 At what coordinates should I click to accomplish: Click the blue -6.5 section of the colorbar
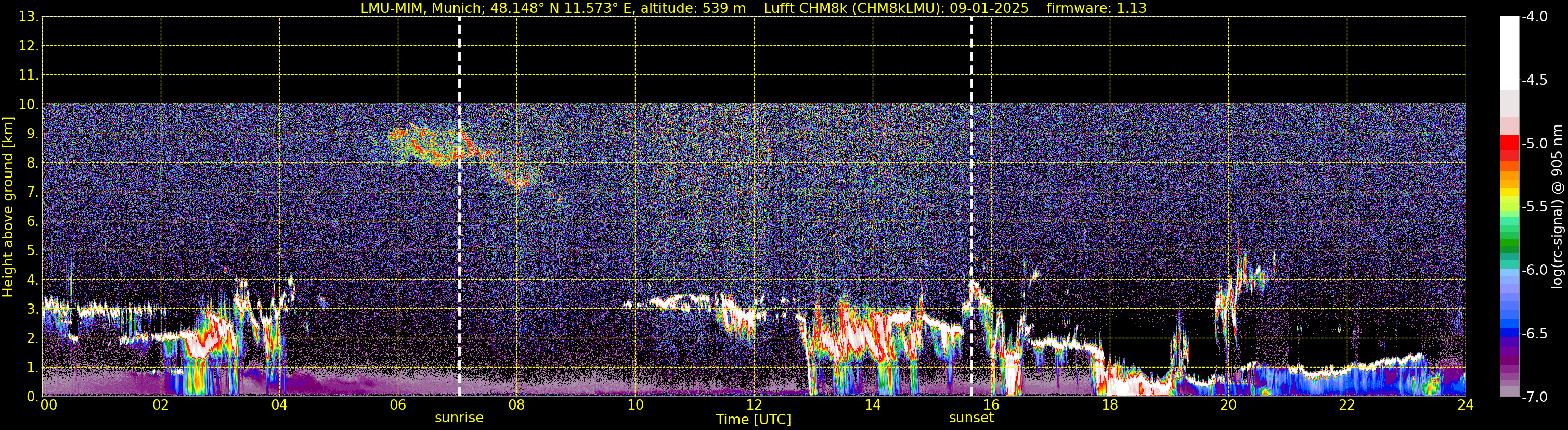click(1510, 333)
